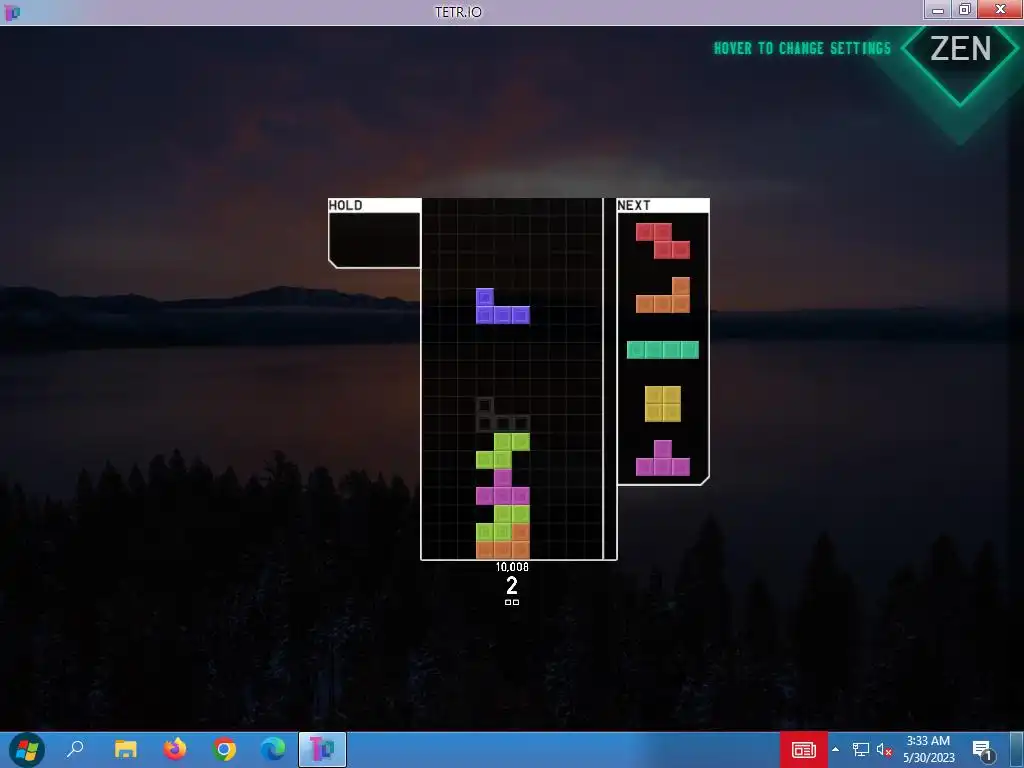Minimize the TETR.IO window
This screenshot has width=1024, height=768.
pyautogui.click(x=938, y=10)
